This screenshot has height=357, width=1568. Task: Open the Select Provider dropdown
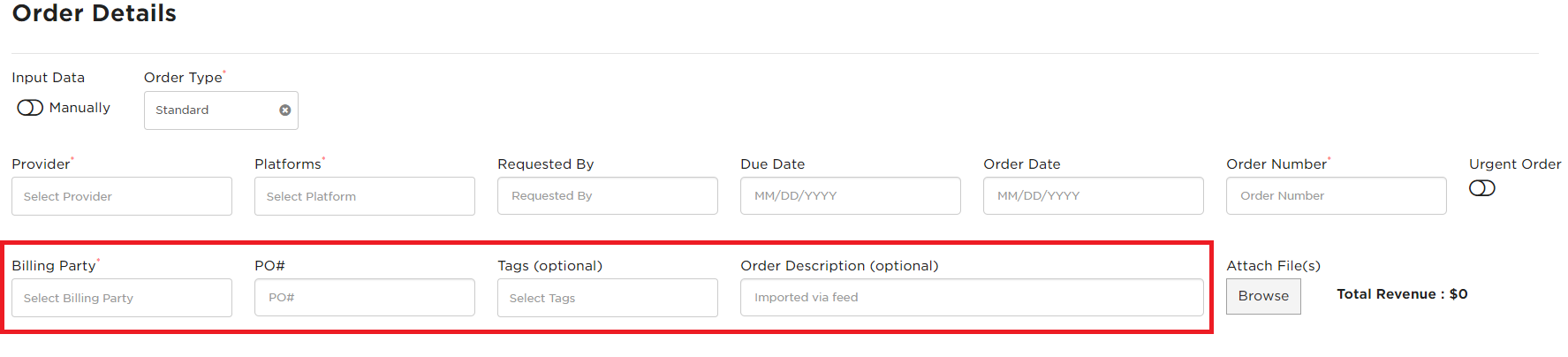pyautogui.click(x=122, y=196)
